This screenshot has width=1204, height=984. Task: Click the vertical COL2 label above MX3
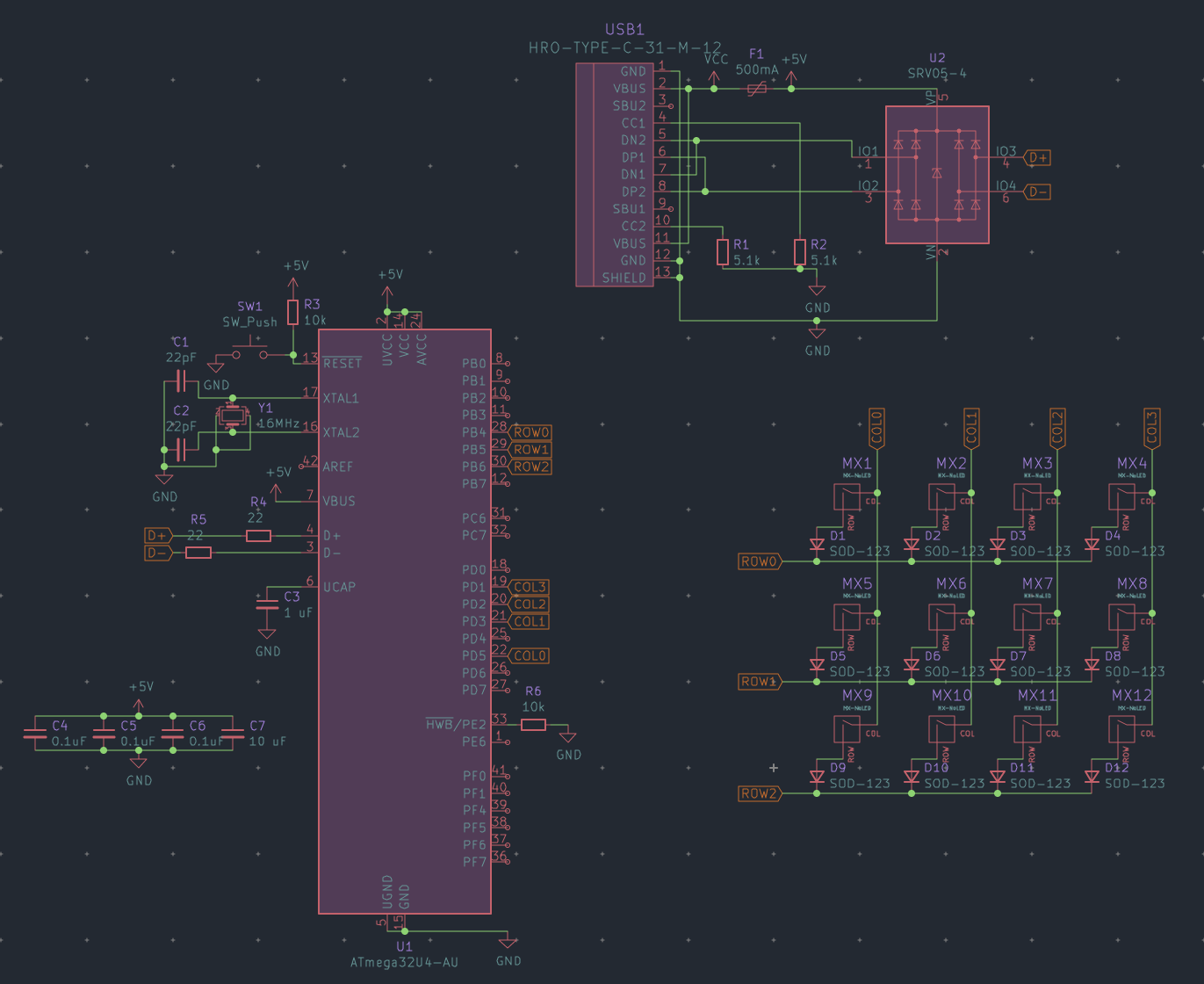1057,429
